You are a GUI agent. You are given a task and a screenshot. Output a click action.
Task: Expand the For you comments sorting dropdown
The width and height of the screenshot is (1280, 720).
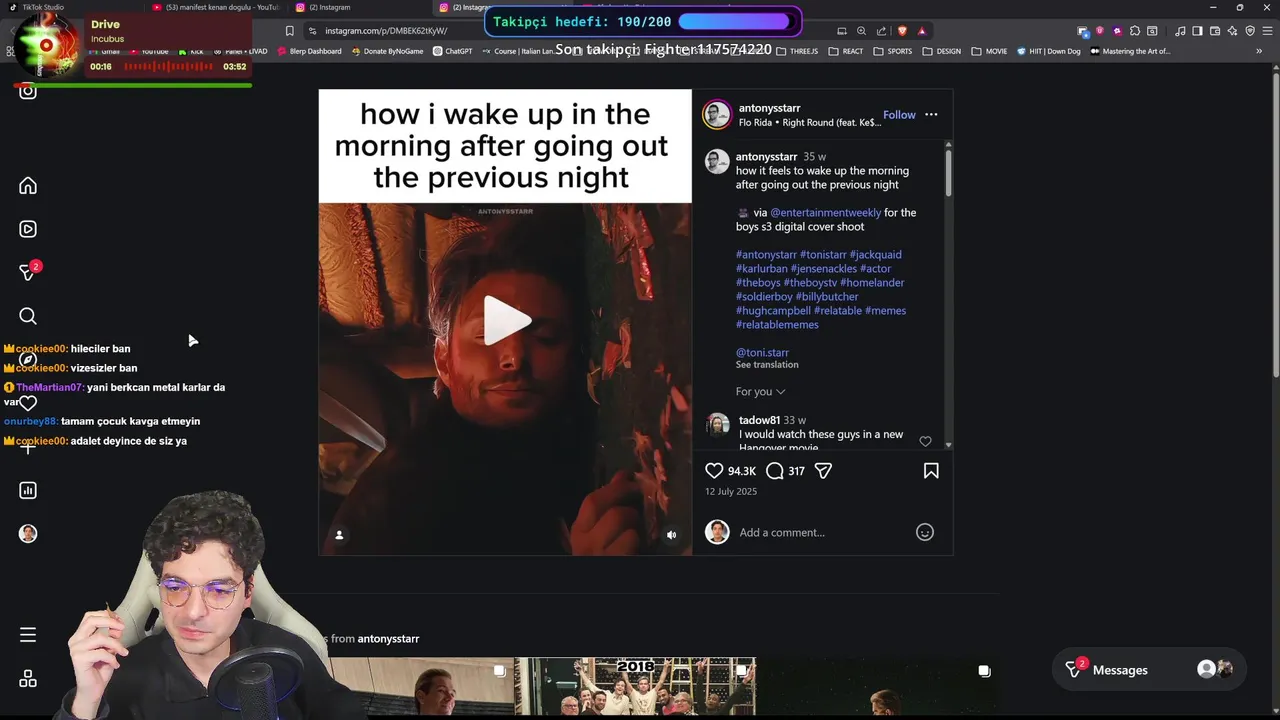(761, 392)
